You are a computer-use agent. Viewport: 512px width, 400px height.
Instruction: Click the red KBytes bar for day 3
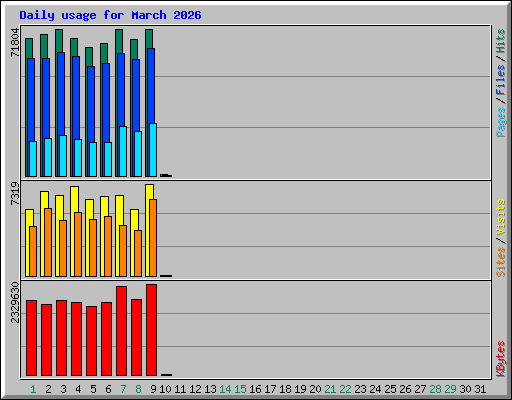click(x=61, y=338)
